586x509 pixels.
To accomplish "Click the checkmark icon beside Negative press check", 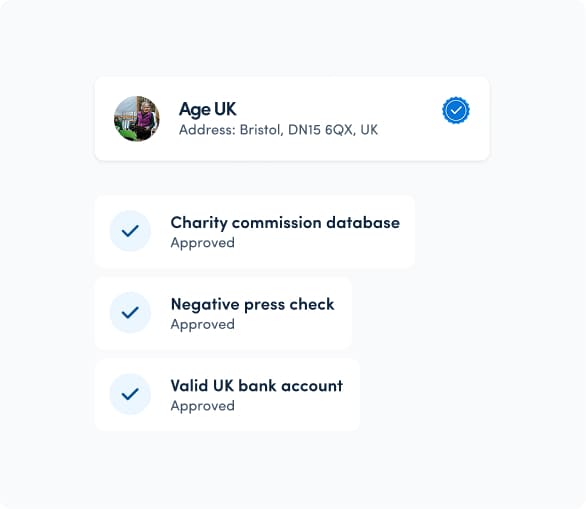I will click(130, 312).
